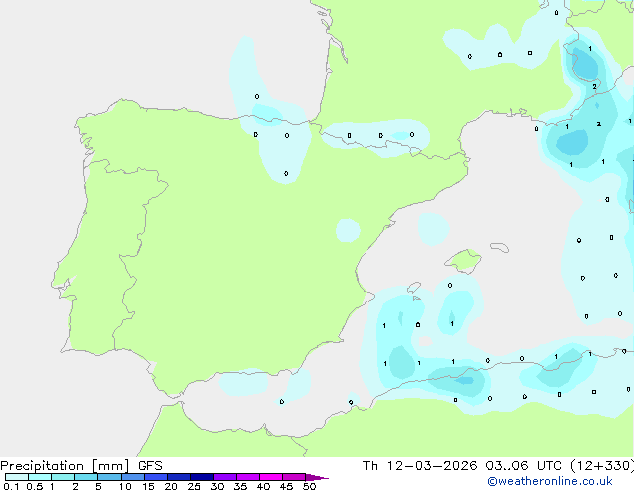This screenshot has height=490, width=634.
Task: Open the weatheronline.co.uk link
Action: click(x=550, y=482)
